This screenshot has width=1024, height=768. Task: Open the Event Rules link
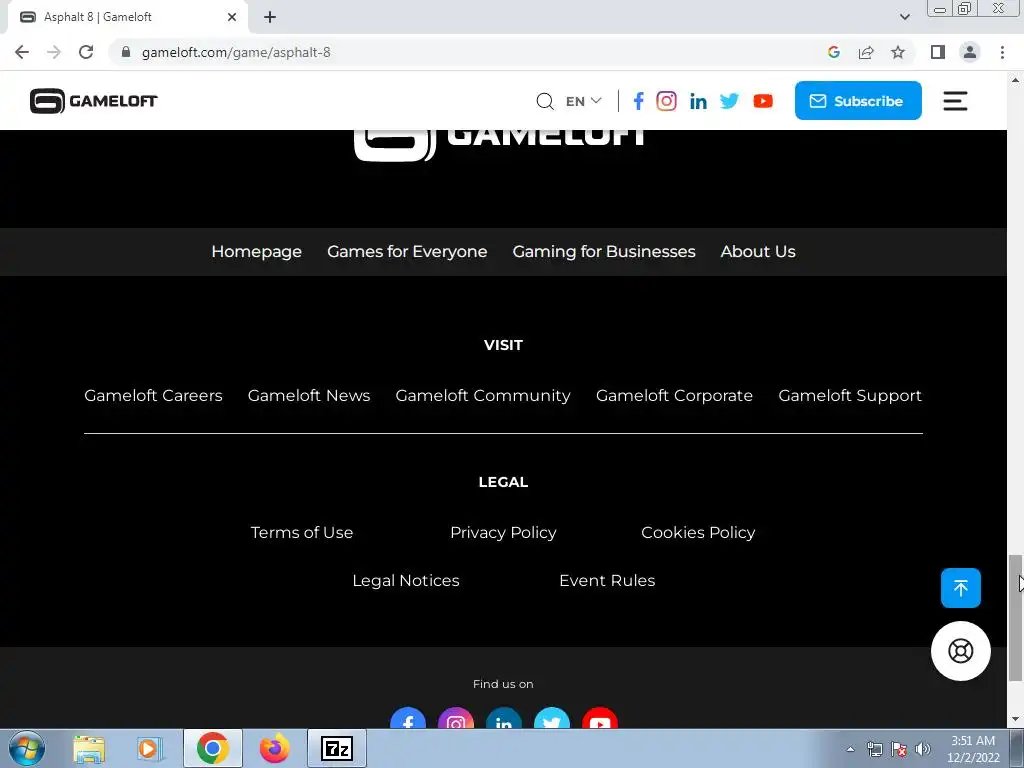click(607, 581)
